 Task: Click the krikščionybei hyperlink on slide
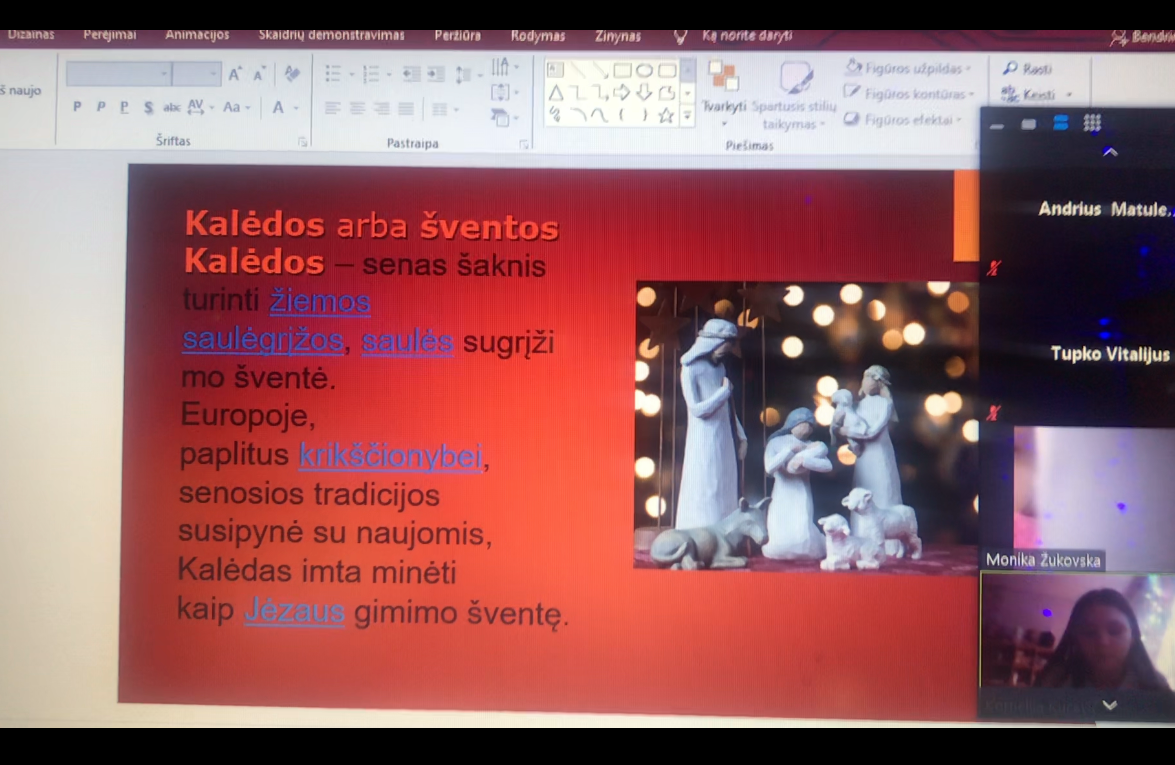391,456
